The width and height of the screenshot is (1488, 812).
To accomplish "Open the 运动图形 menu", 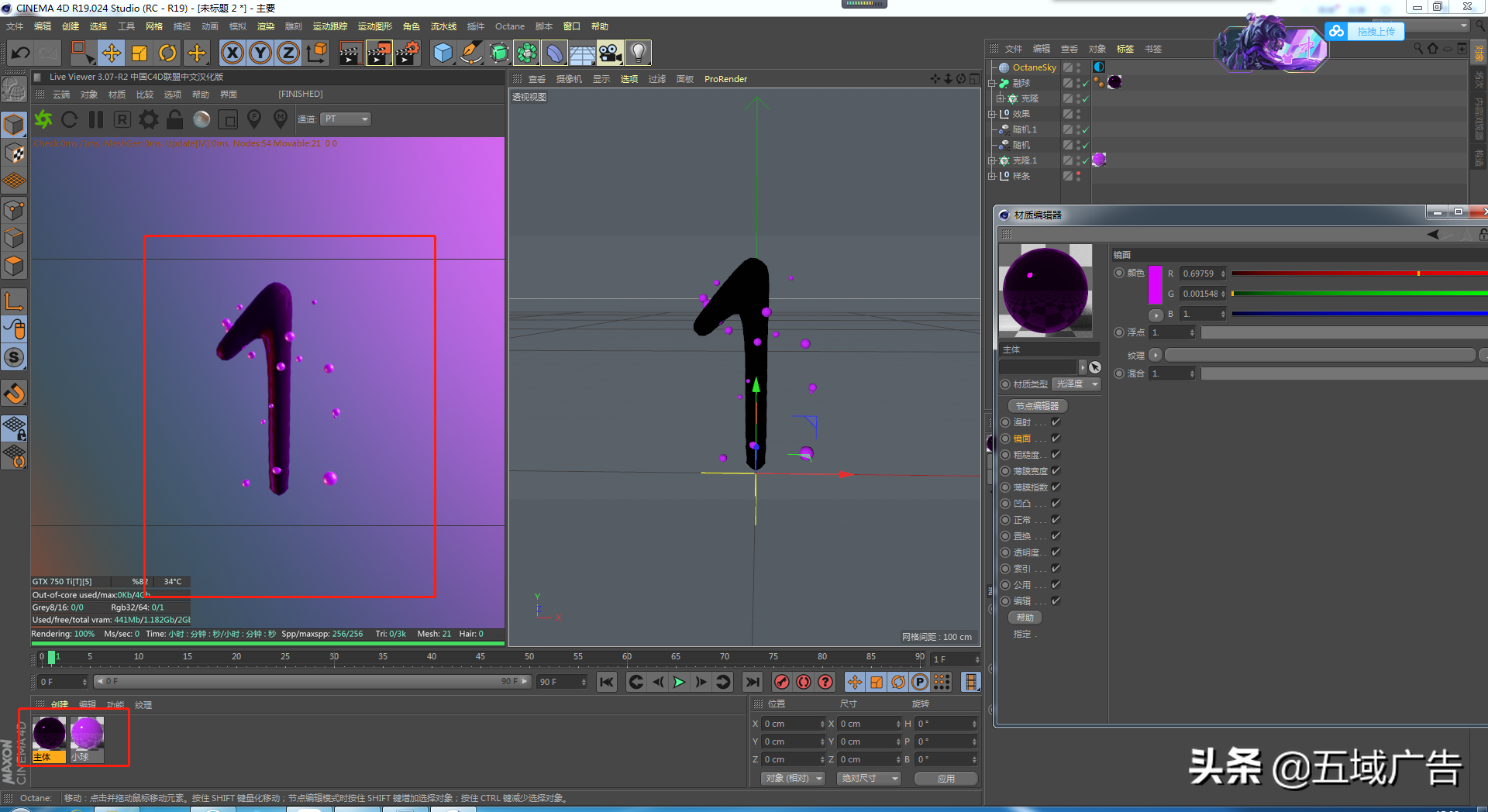I will click(375, 26).
